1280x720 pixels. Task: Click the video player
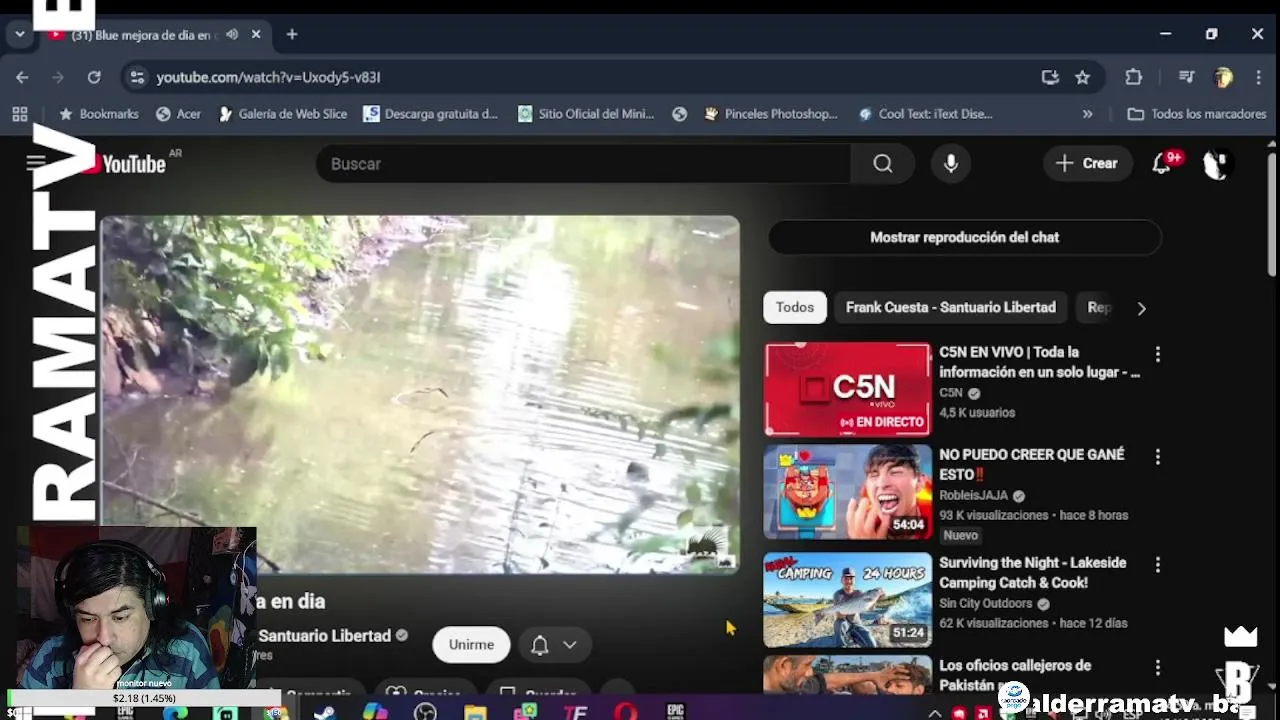pos(420,394)
